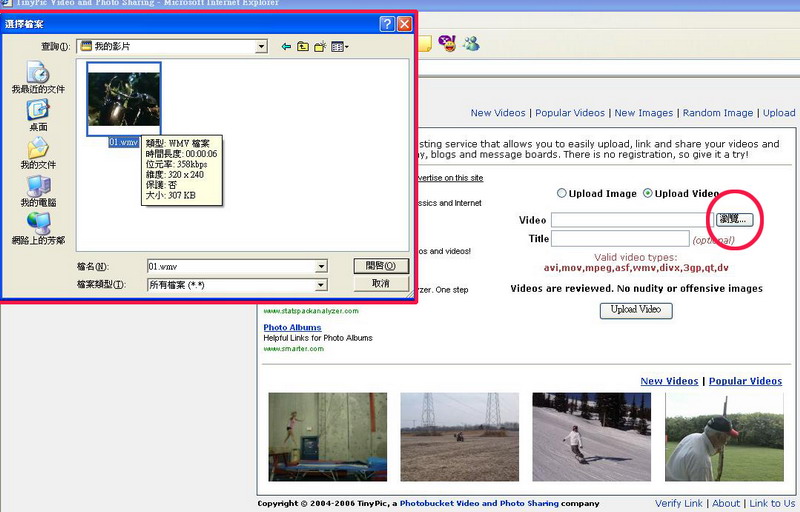Select the Upload Image radio button
800x512 pixels.
[x=561, y=194]
